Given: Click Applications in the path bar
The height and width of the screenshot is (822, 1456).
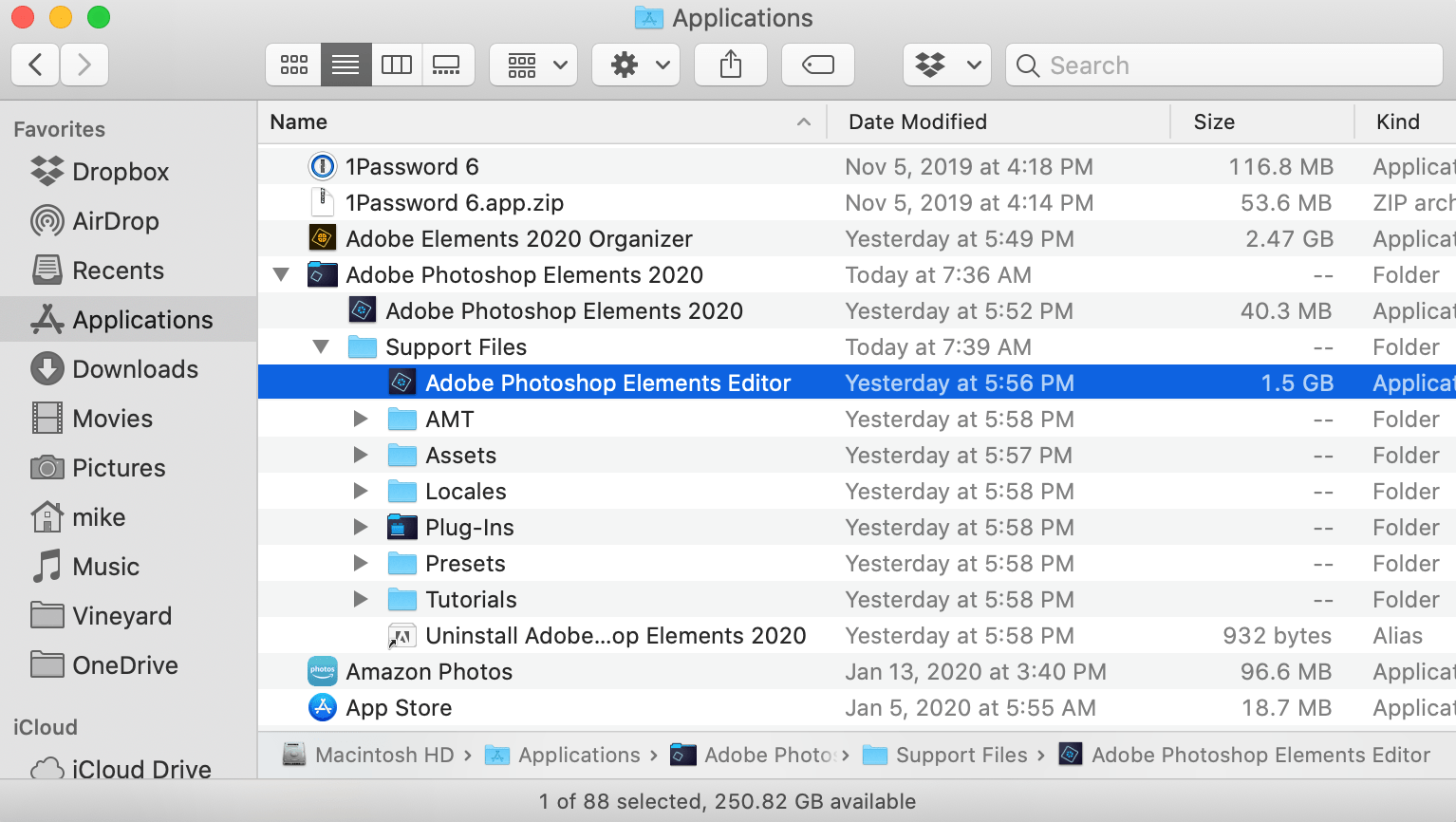Looking at the screenshot, I should click(563, 756).
